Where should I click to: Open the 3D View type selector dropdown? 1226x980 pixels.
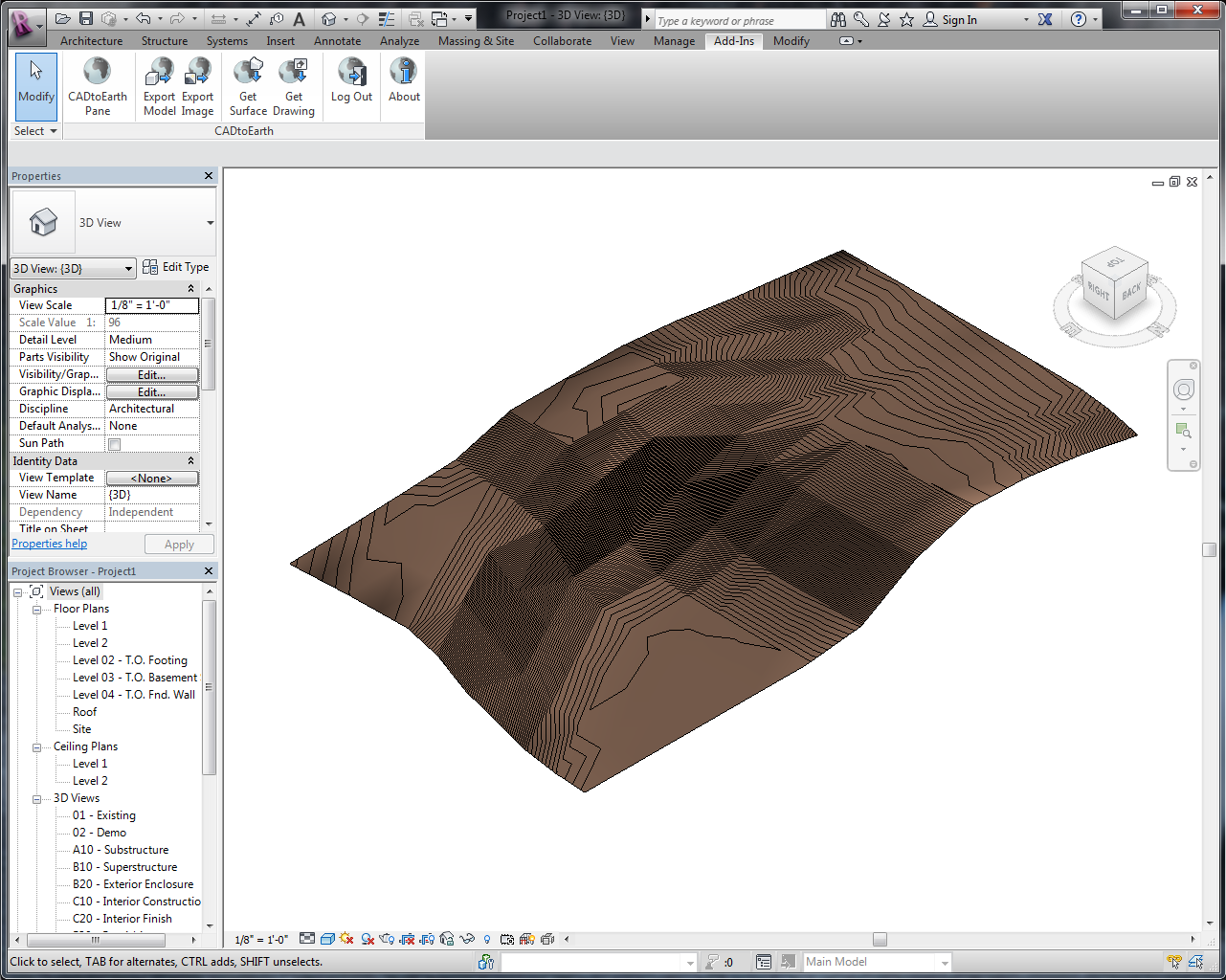tap(210, 223)
